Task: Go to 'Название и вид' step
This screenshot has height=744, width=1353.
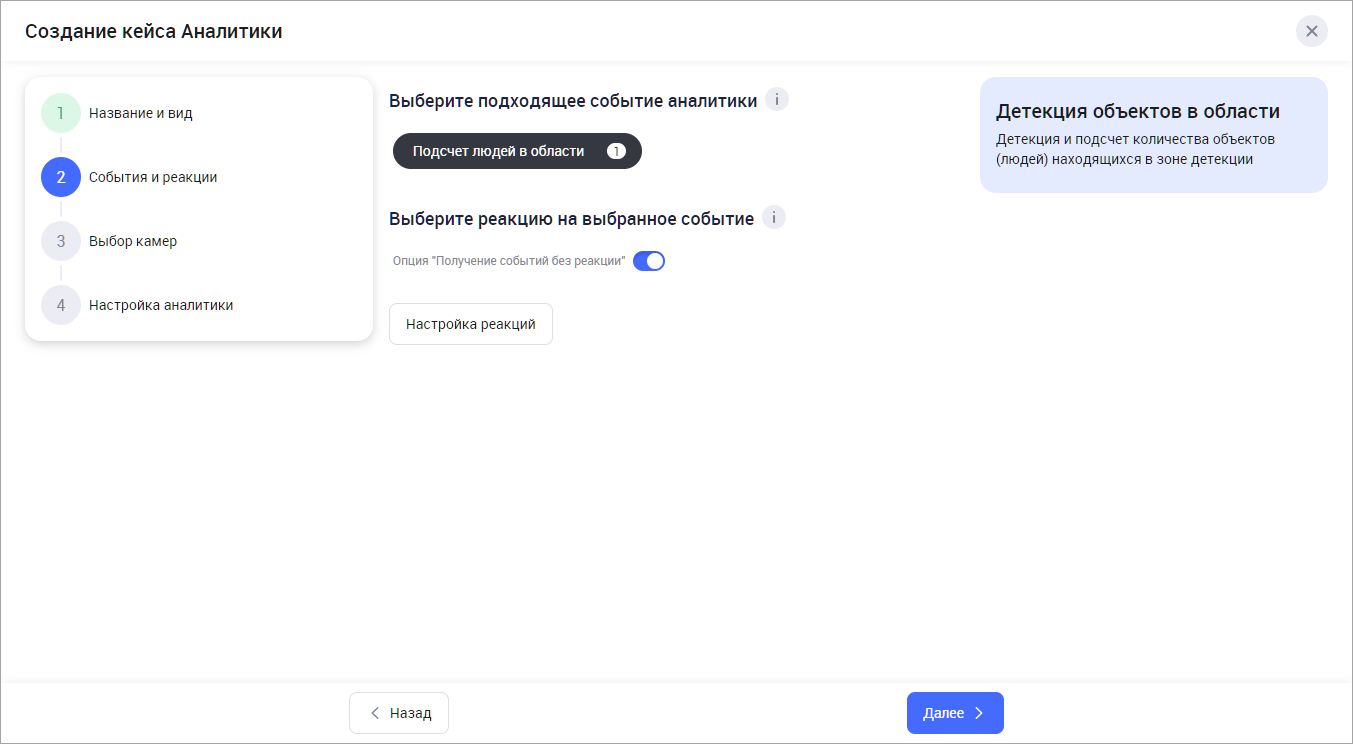Action: point(140,113)
